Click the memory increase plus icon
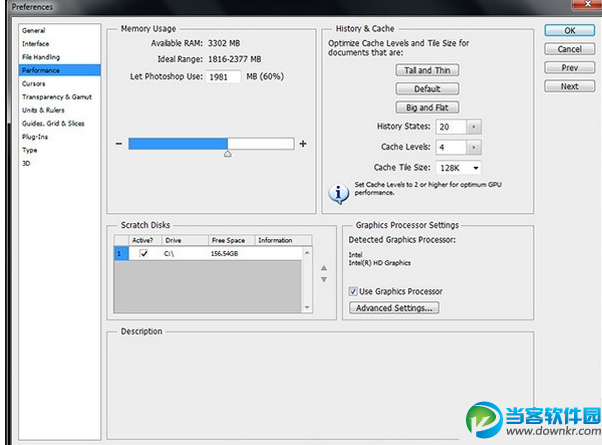Viewport: 602px width, 445px height. coord(303,144)
